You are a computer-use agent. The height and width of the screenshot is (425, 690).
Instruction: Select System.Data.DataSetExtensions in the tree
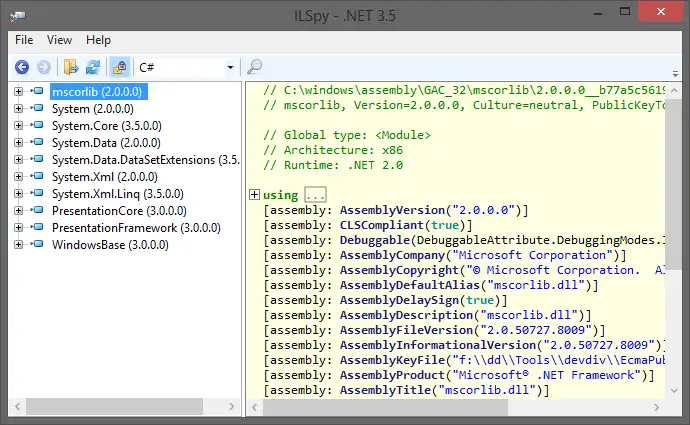point(146,160)
